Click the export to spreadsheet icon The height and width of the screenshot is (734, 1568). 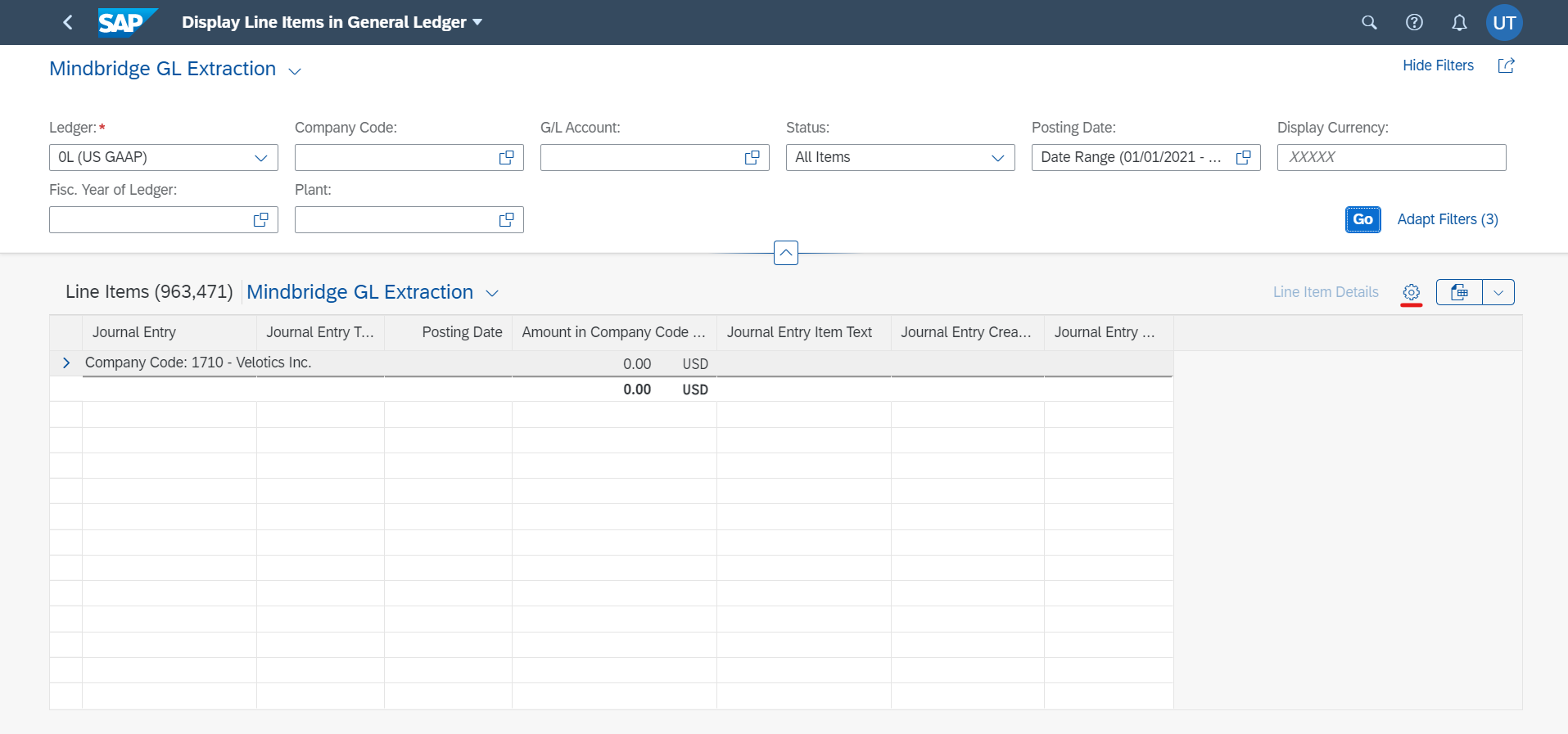pyautogui.click(x=1459, y=292)
